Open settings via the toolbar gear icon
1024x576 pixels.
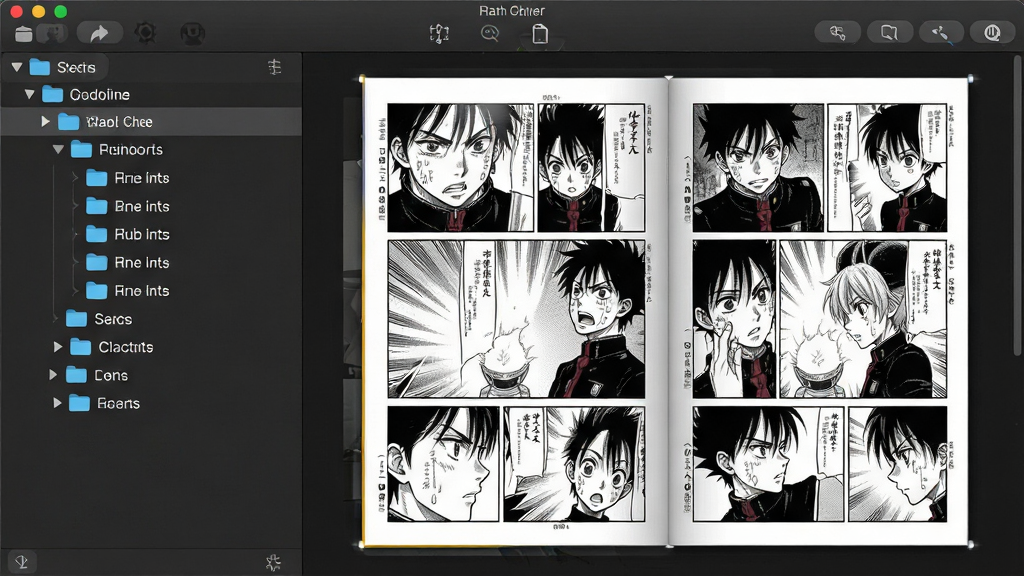coord(145,33)
